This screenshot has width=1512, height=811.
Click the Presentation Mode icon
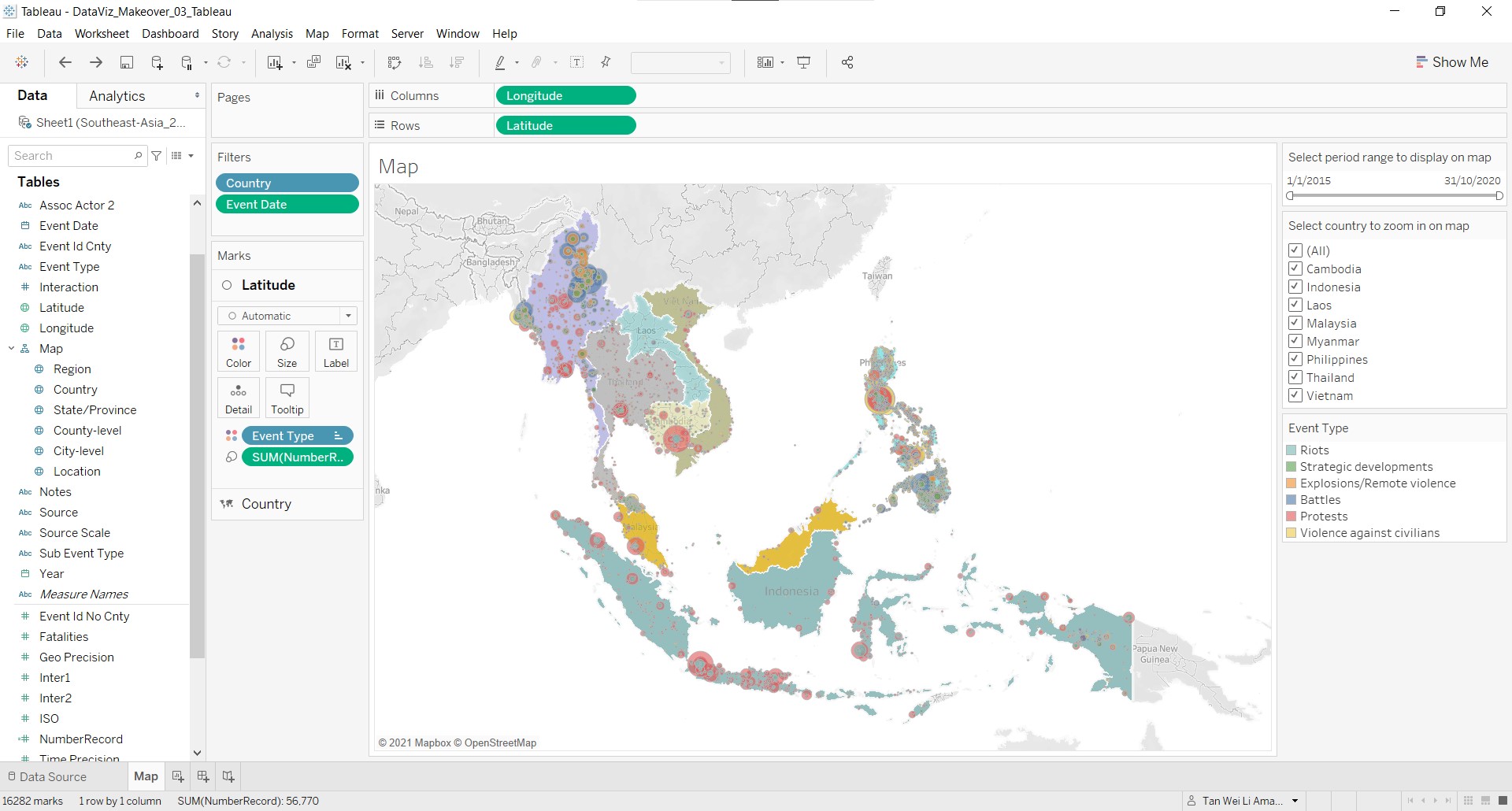pyautogui.click(x=804, y=62)
